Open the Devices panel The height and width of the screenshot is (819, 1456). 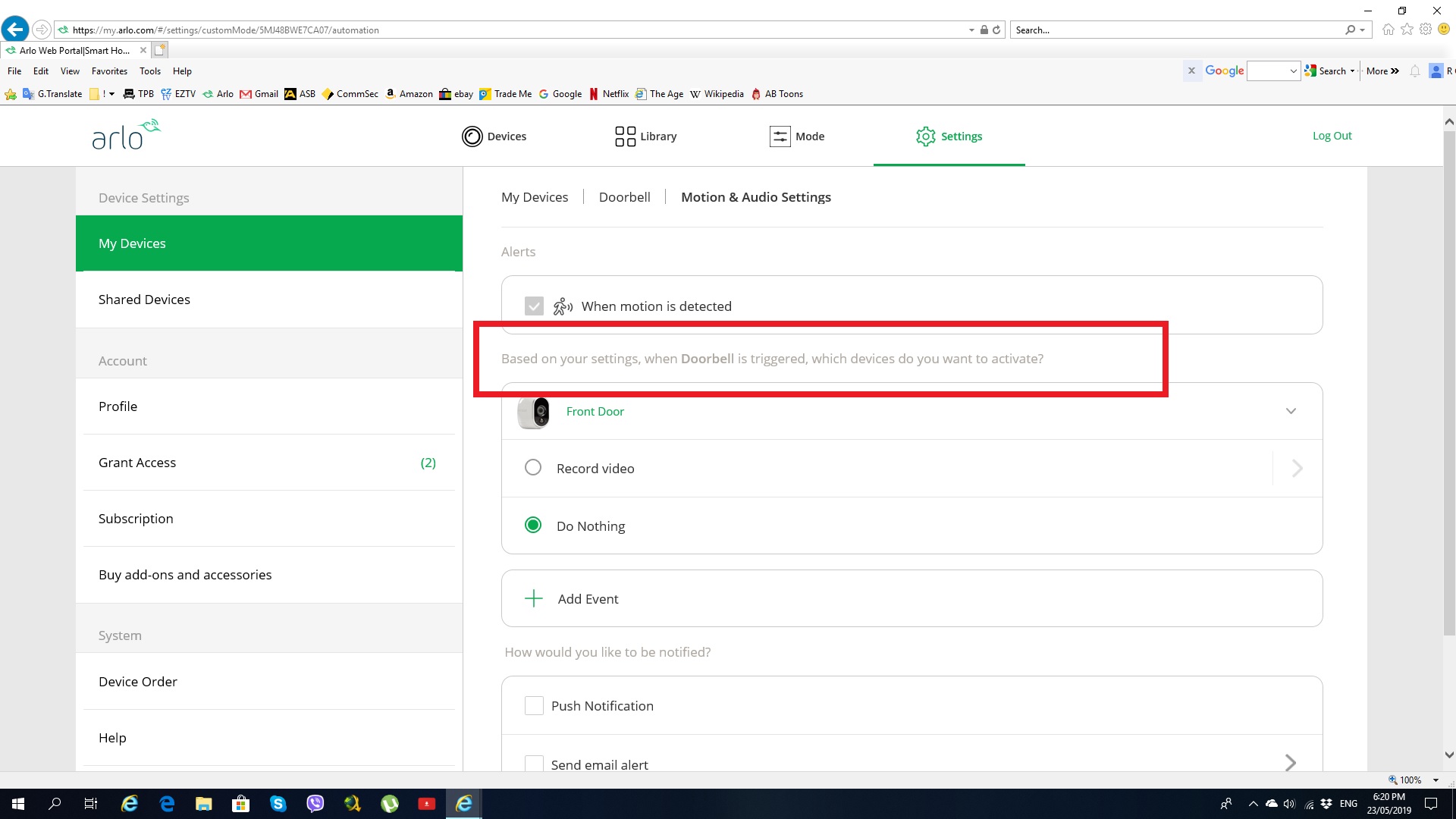[x=493, y=135]
